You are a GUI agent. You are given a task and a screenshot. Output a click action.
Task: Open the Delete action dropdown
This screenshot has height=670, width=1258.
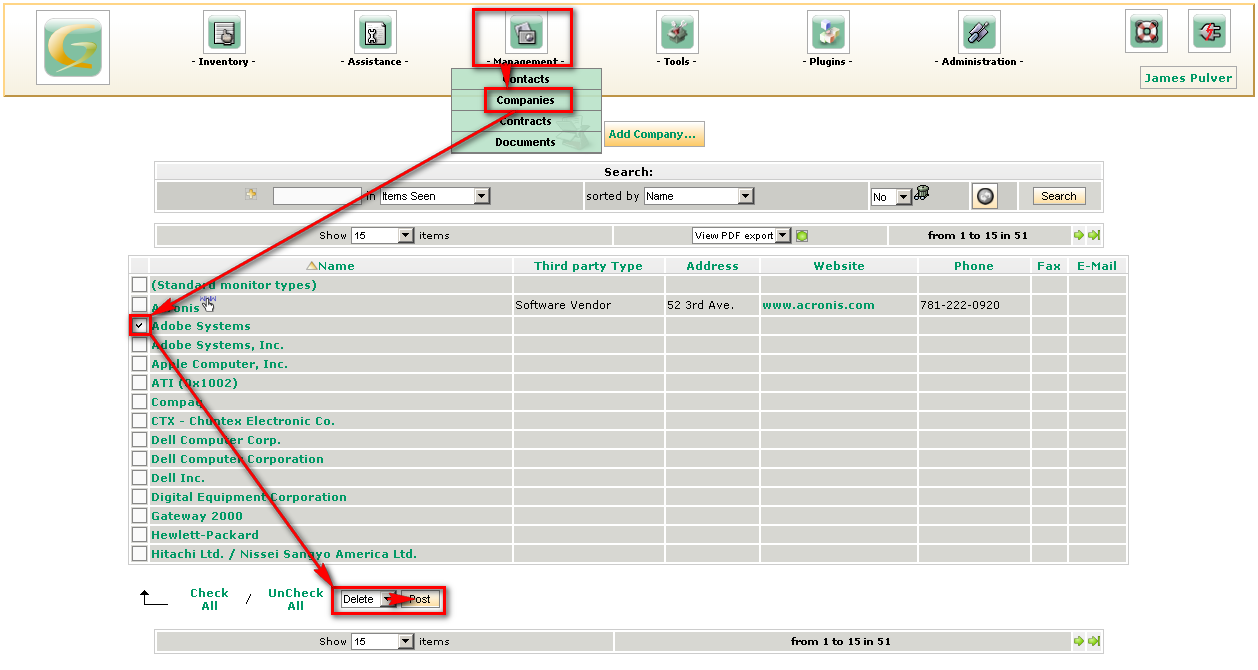coord(369,600)
